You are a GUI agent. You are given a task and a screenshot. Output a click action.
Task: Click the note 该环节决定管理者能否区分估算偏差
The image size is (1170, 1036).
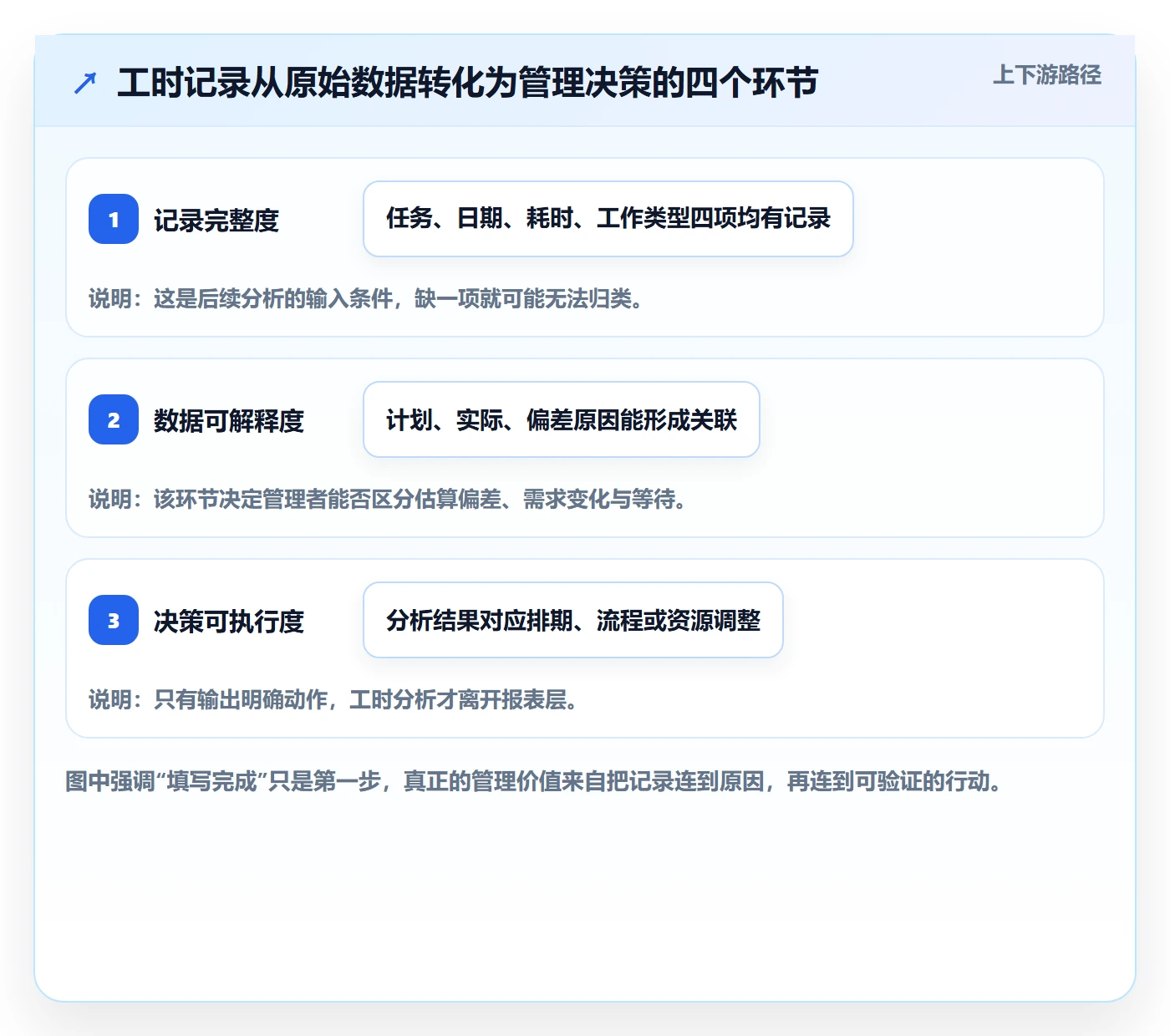[x=388, y=500]
